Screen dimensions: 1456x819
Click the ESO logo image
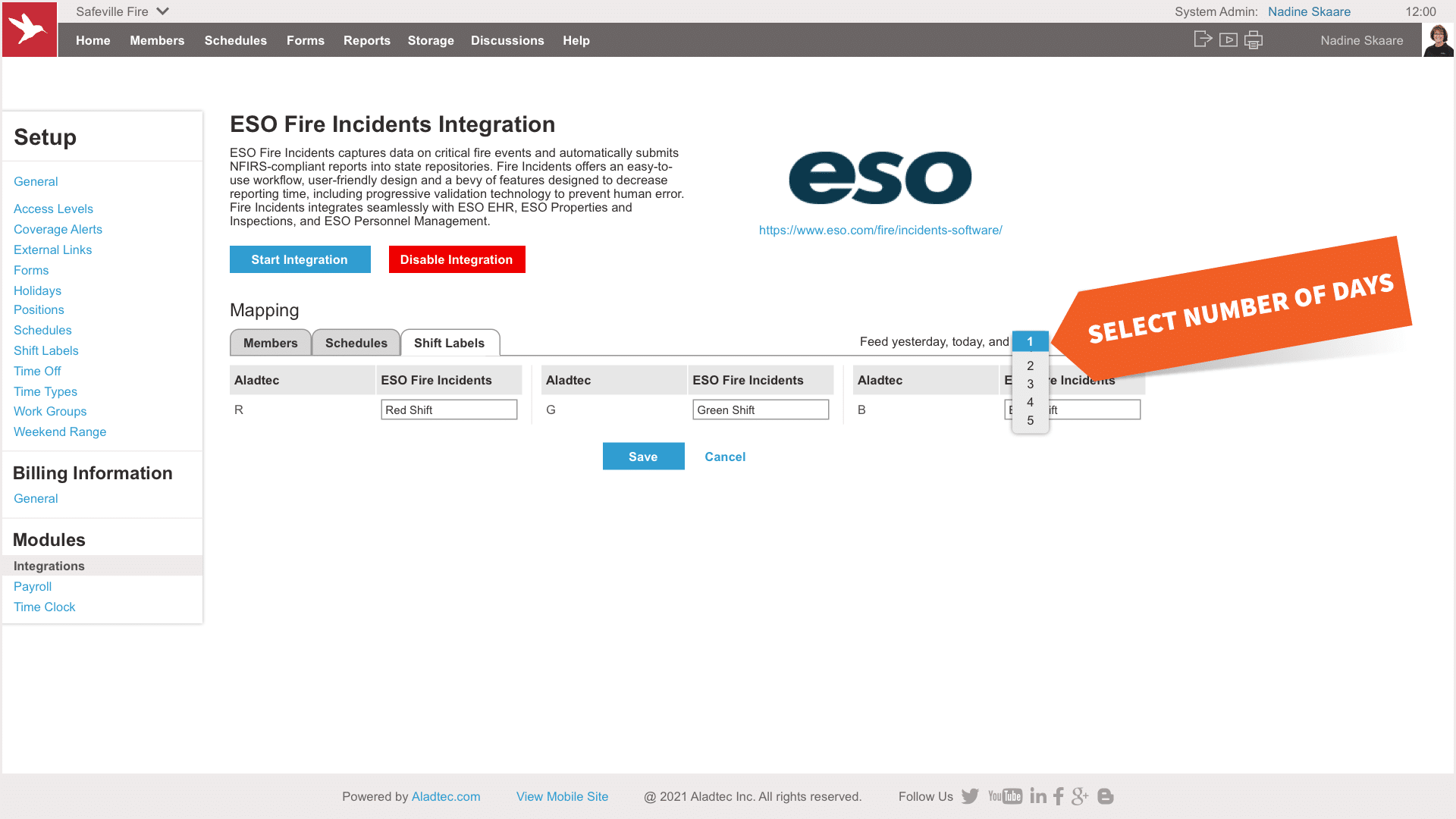click(x=880, y=177)
